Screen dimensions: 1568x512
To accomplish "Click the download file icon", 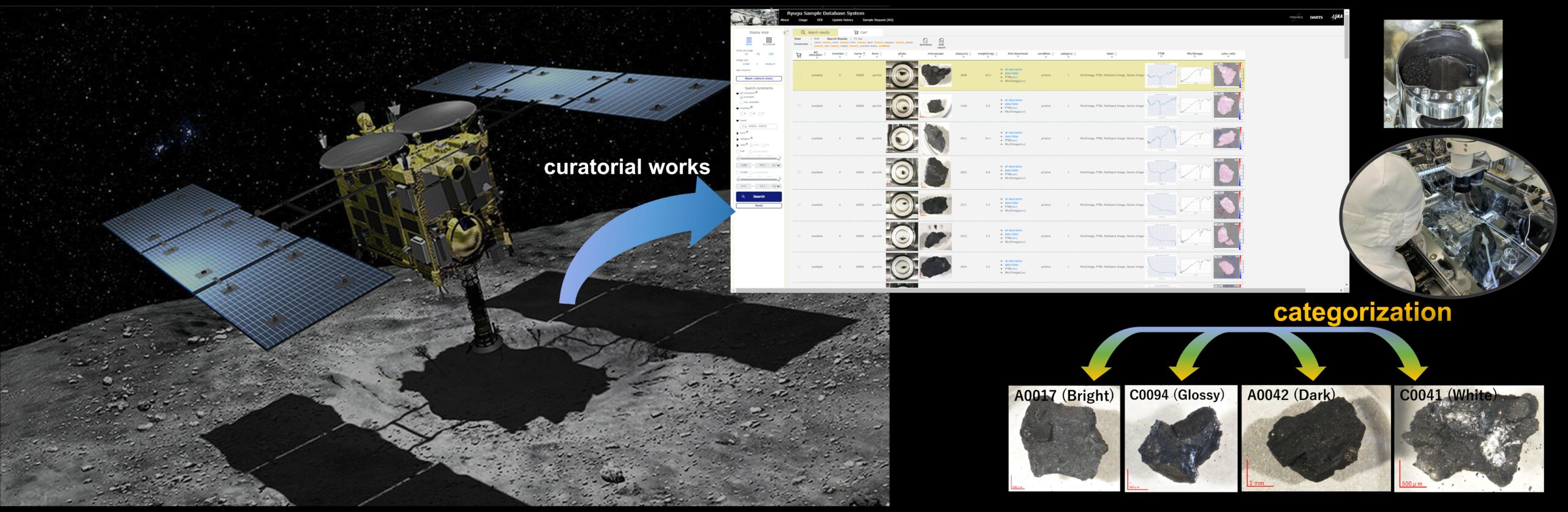I will [x=925, y=41].
